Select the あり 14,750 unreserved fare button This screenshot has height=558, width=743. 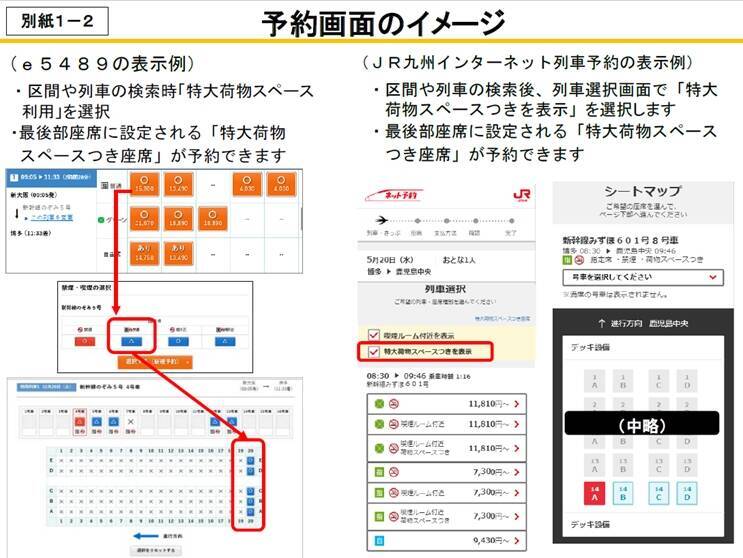145,253
